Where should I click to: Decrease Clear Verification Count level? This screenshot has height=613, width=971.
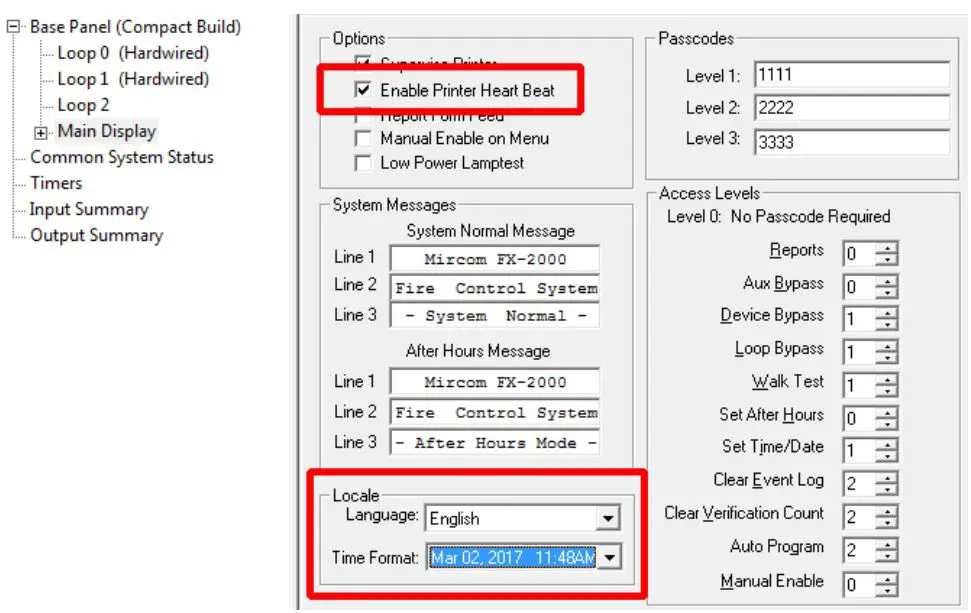tap(887, 523)
